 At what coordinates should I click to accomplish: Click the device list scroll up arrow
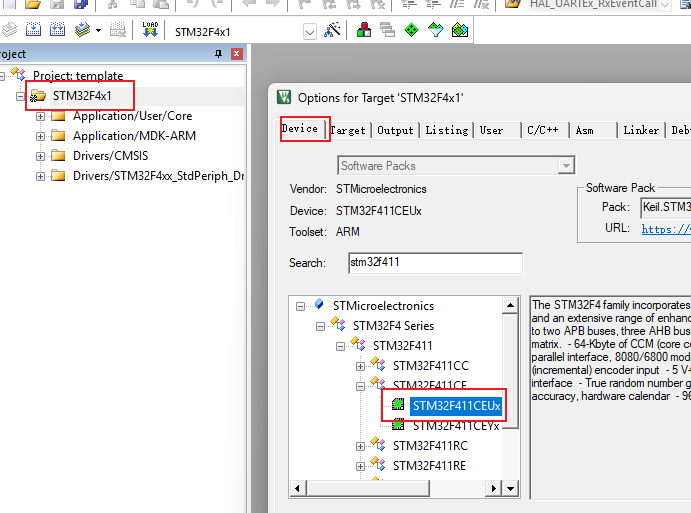510,305
